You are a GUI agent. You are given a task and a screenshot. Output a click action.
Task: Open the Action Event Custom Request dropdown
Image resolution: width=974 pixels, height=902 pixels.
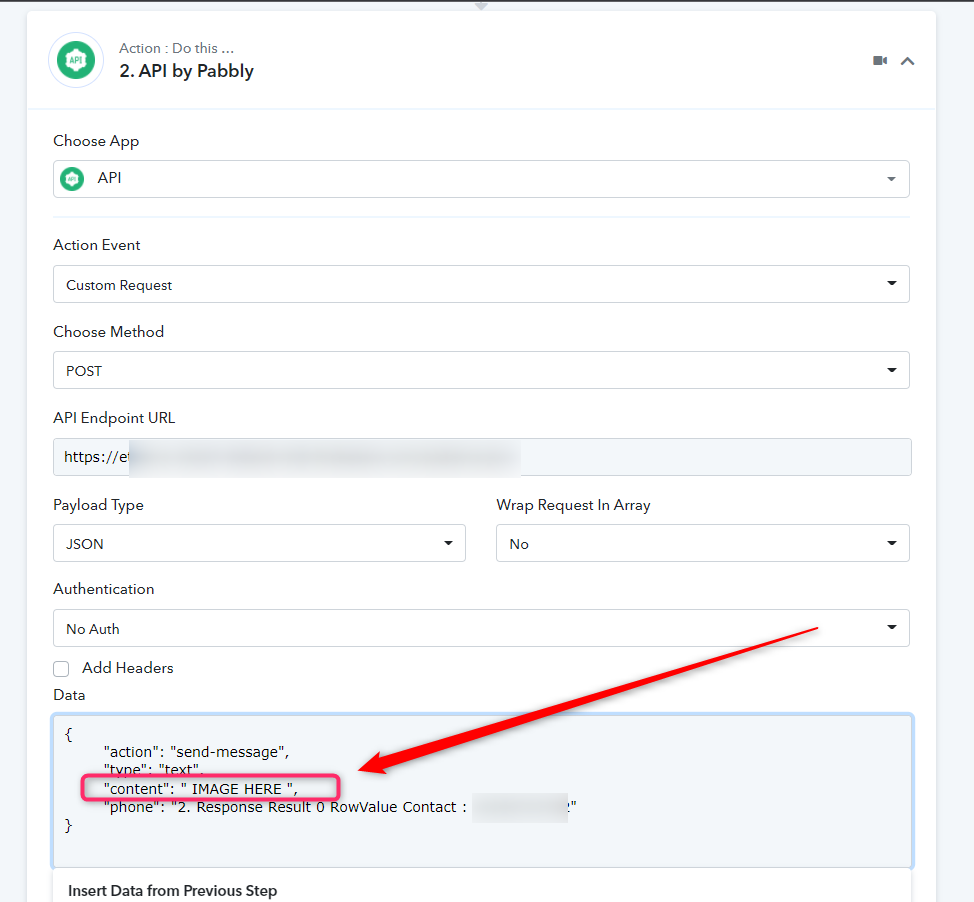click(x=481, y=285)
